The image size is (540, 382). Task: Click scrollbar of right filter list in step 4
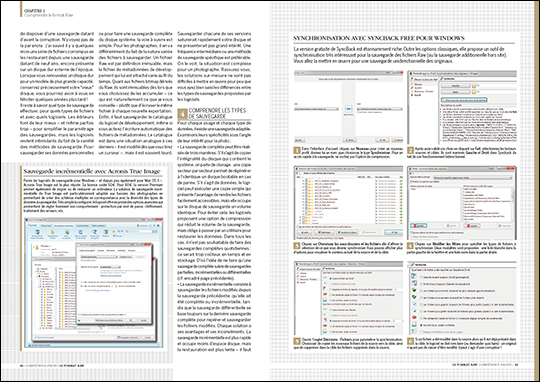[x=512, y=204]
